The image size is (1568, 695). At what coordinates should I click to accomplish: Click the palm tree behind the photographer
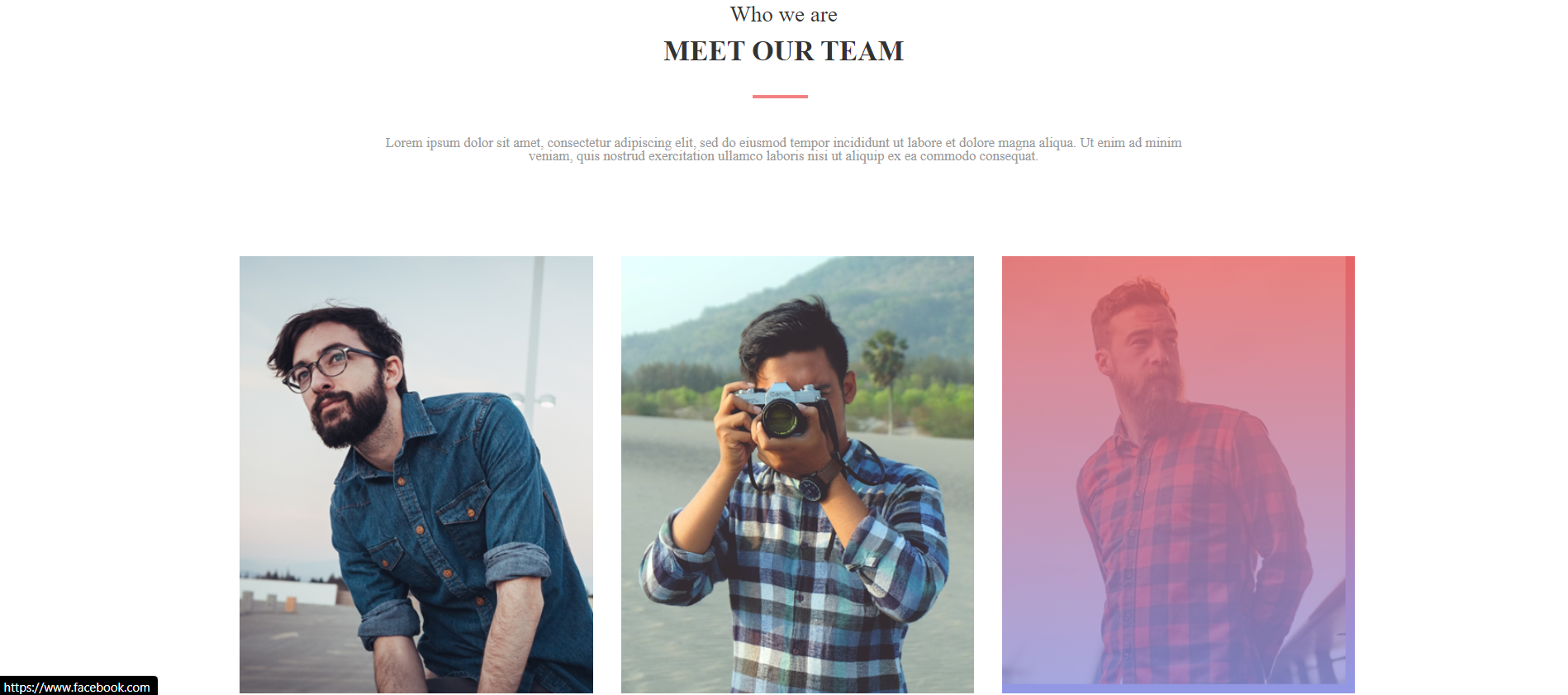(x=884, y=372)
